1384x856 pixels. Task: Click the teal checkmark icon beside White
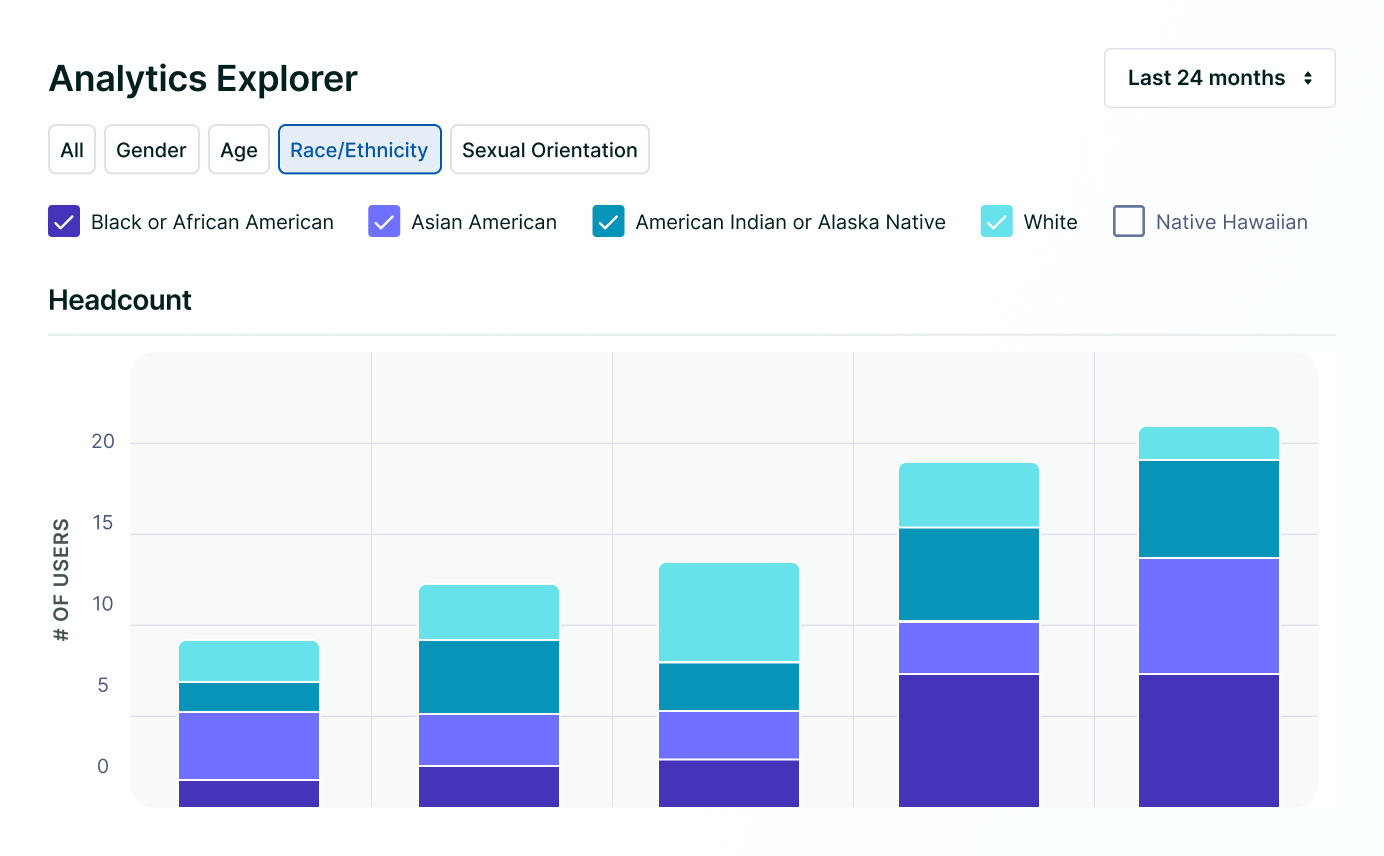[x=996, y=221]
